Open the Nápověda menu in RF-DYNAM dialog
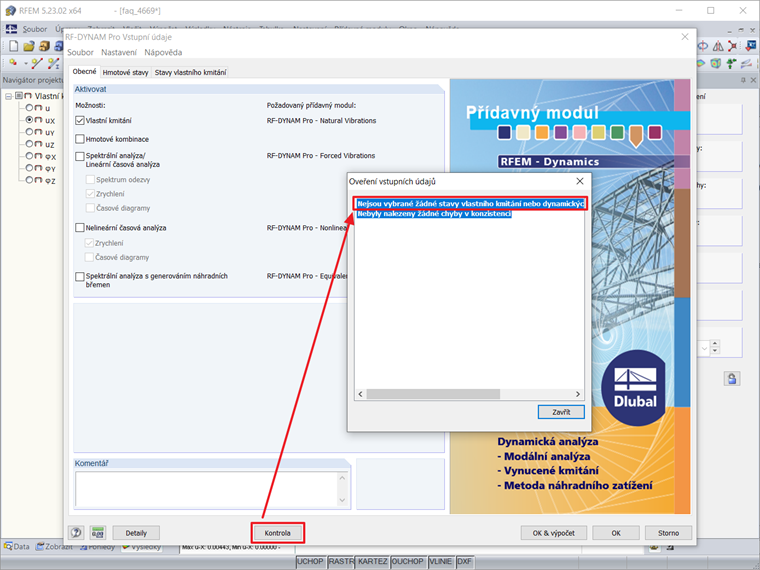 pyautogui.click(x=163, y=52)
